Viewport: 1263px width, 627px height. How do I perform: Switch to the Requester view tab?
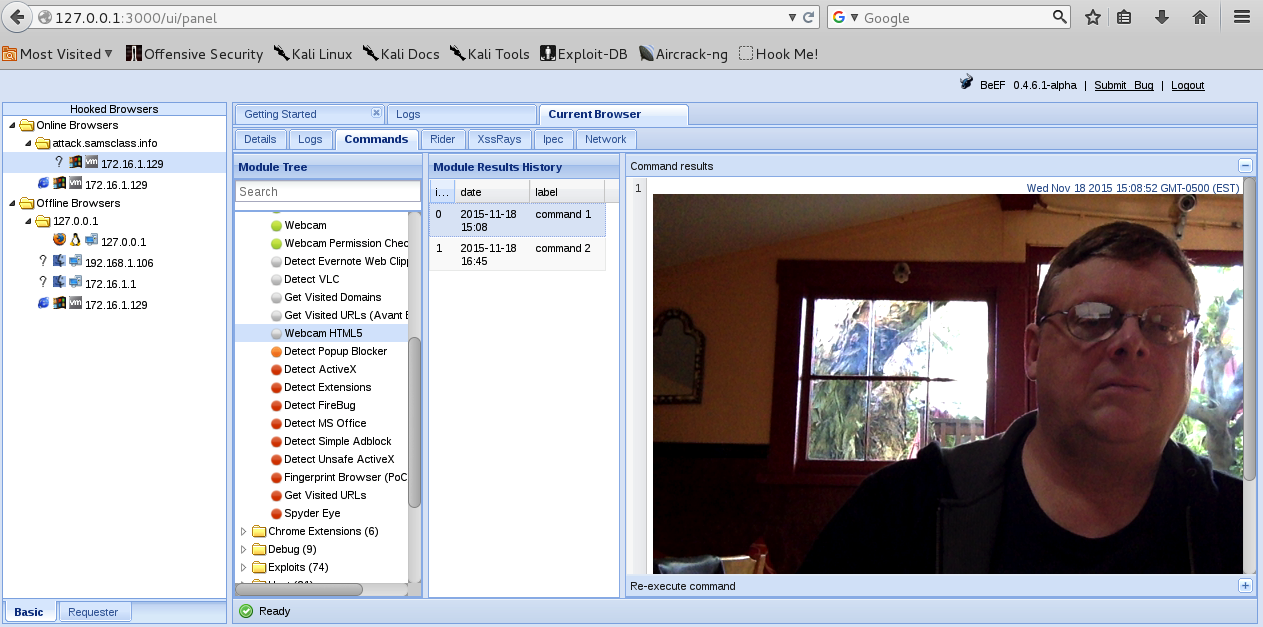coord(93,612)
